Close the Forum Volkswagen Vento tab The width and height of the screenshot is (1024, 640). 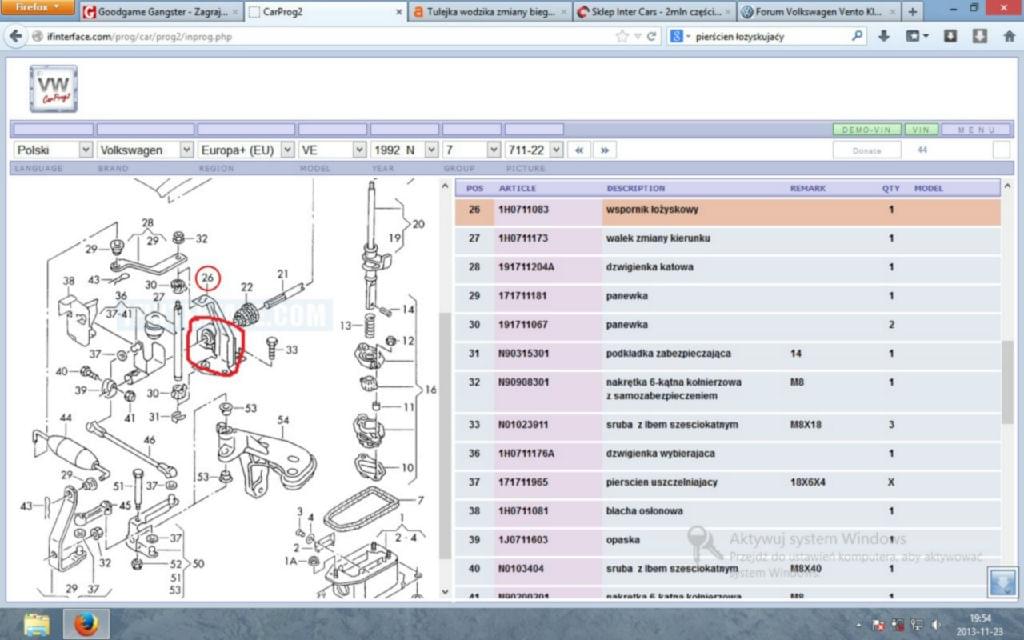pyautogui.click(x=892, y=12)
